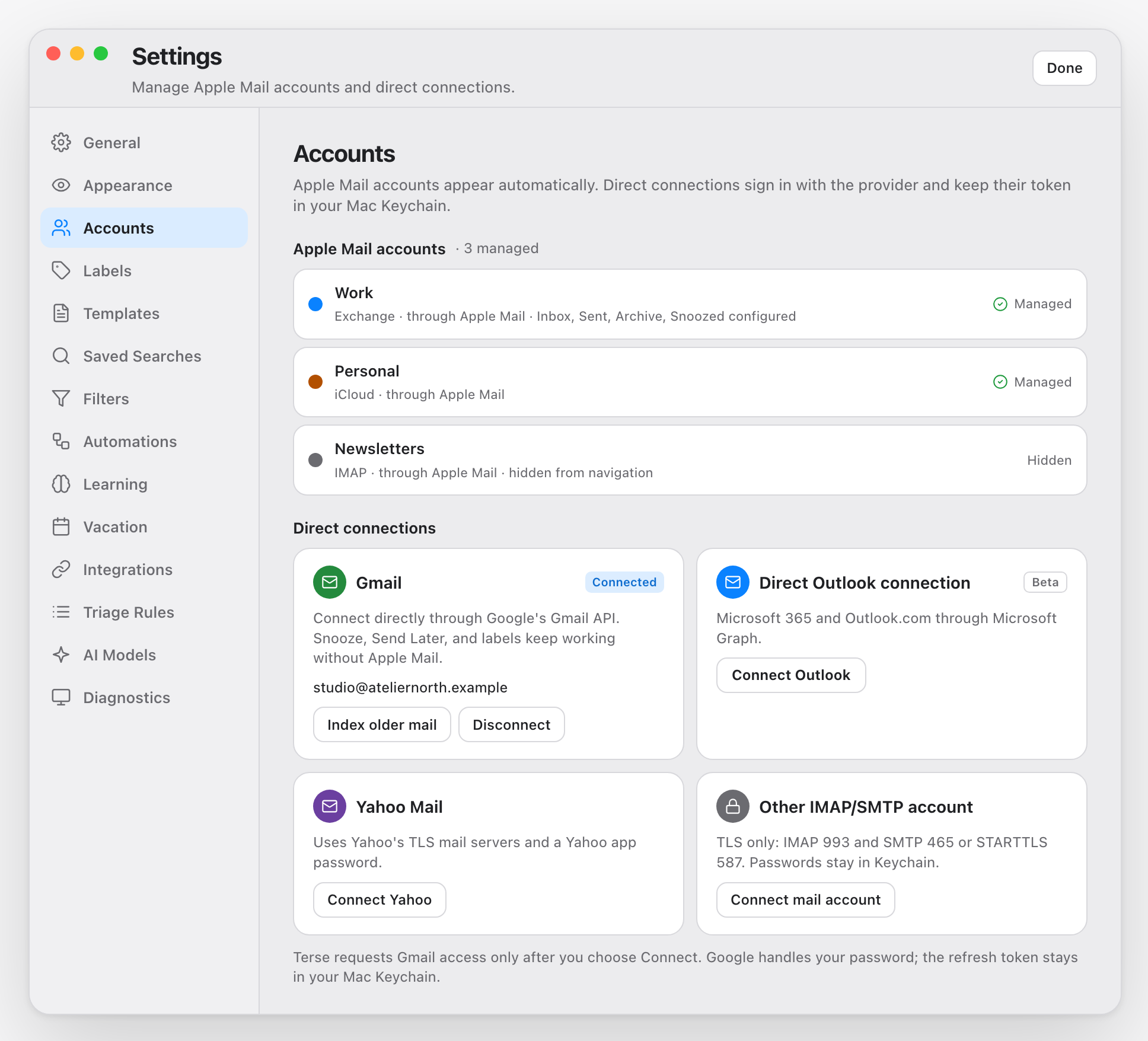Click the Integrations link icon
The height and width of the screenshot is (1041, 1148).
tap(61, 570)
